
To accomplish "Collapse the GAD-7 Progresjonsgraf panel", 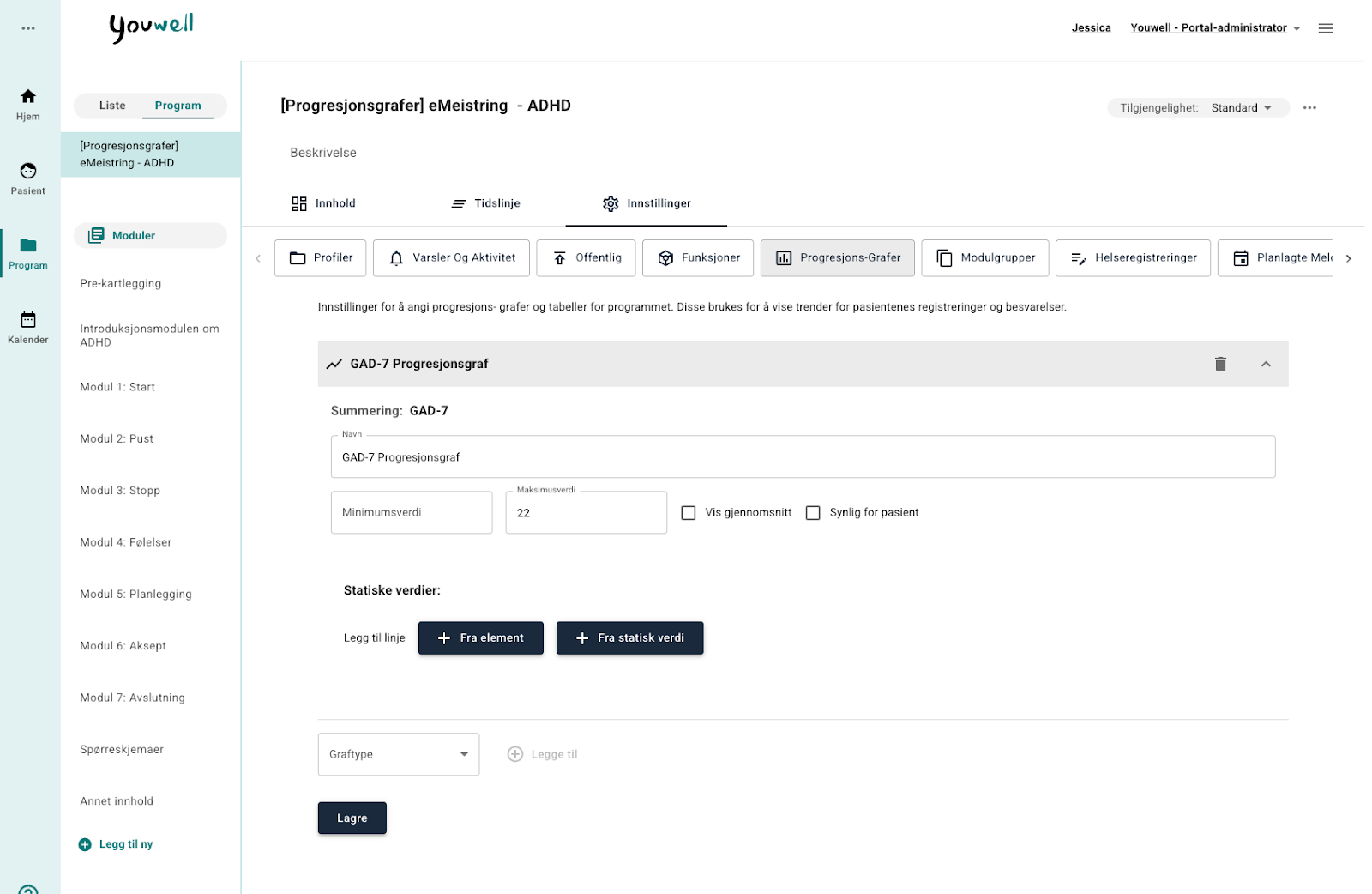I will 1266,364.
